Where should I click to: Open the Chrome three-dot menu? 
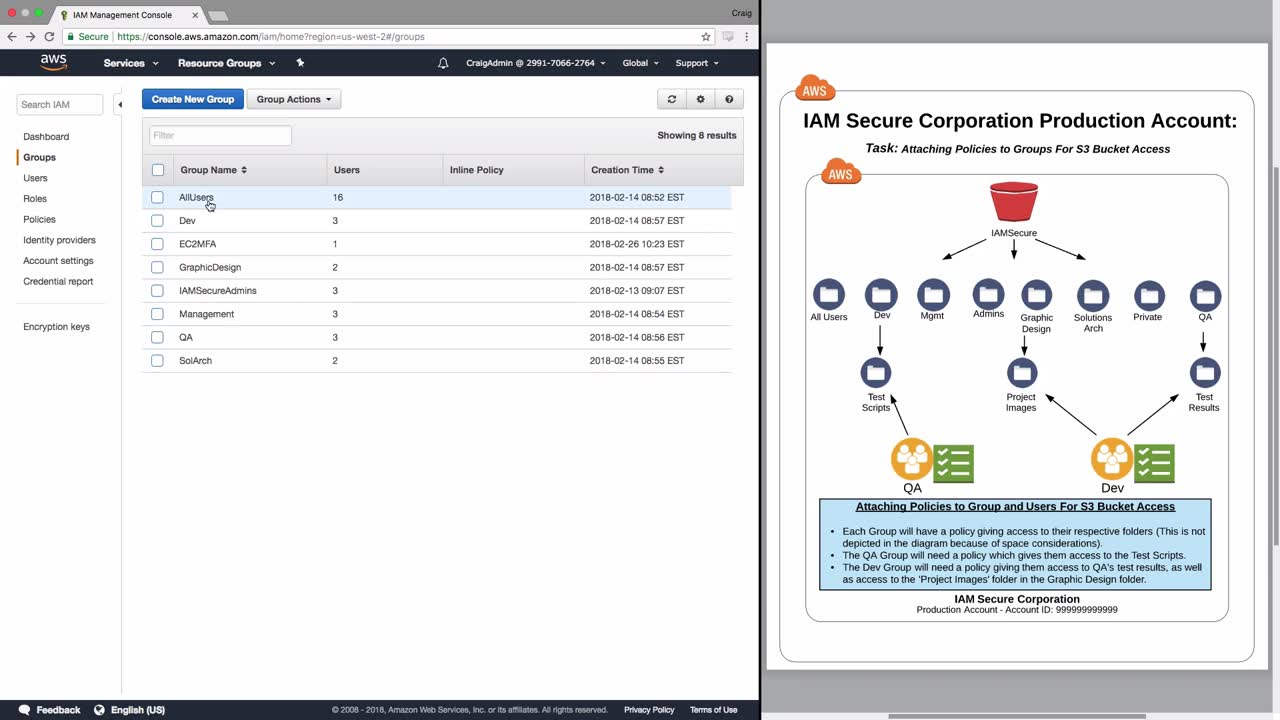(746, 36)
